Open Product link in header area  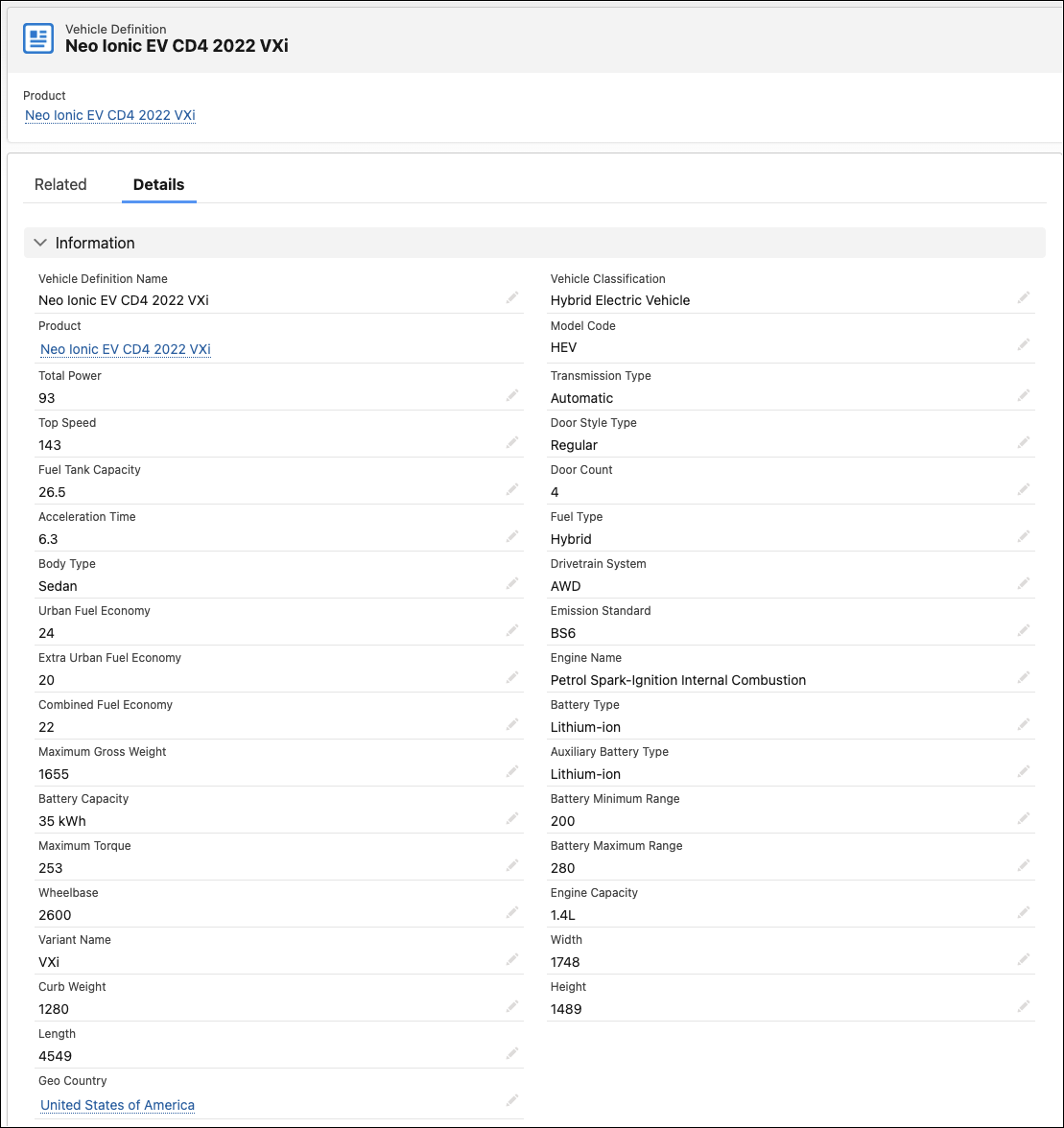(110, 115)
